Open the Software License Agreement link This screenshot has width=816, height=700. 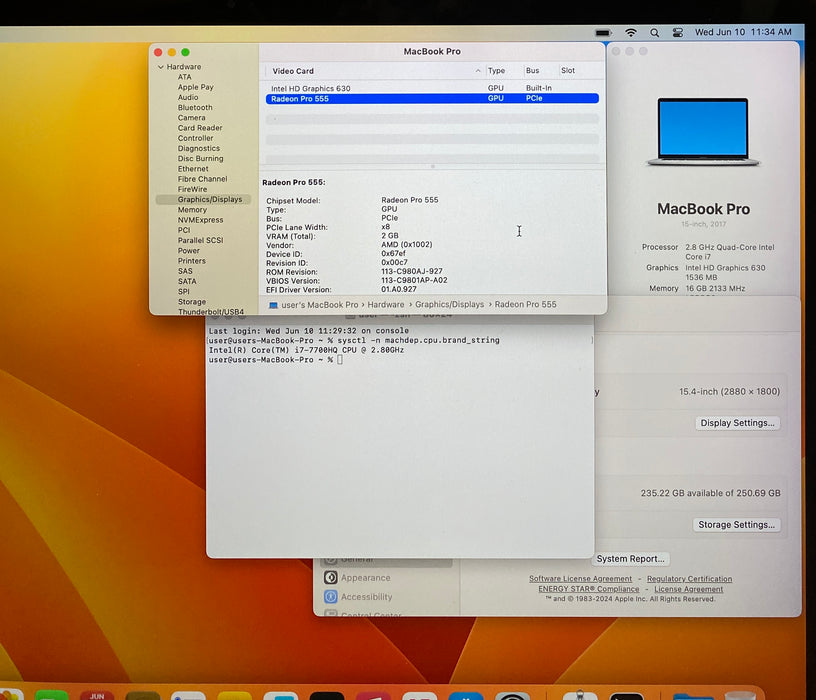click(x=580, y=579)
